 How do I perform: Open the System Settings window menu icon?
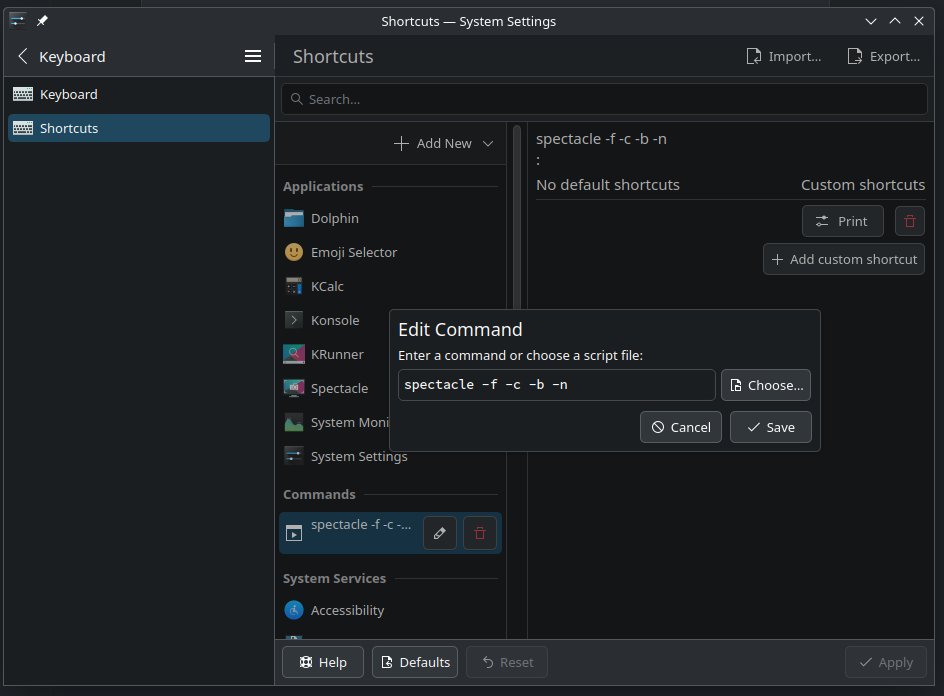17,21
